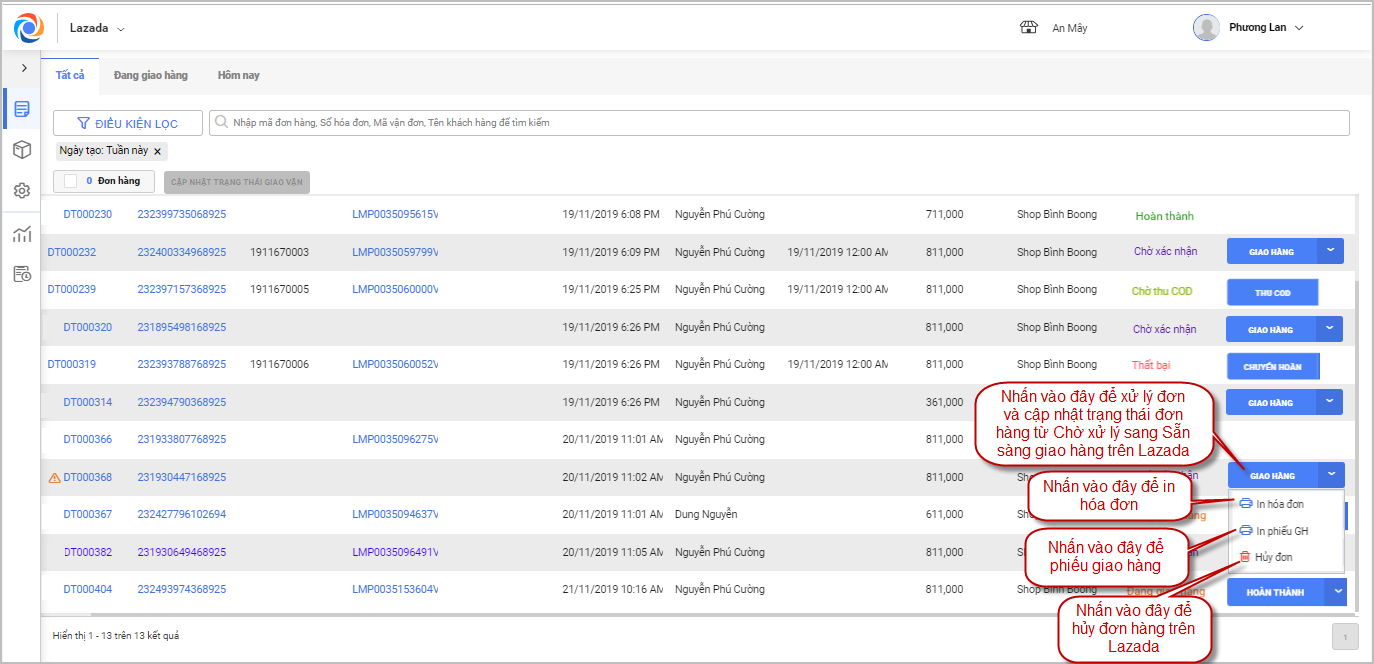Open the Lazada channel dropdown
The image size is (1374, 664).
[x=97, y=28]
